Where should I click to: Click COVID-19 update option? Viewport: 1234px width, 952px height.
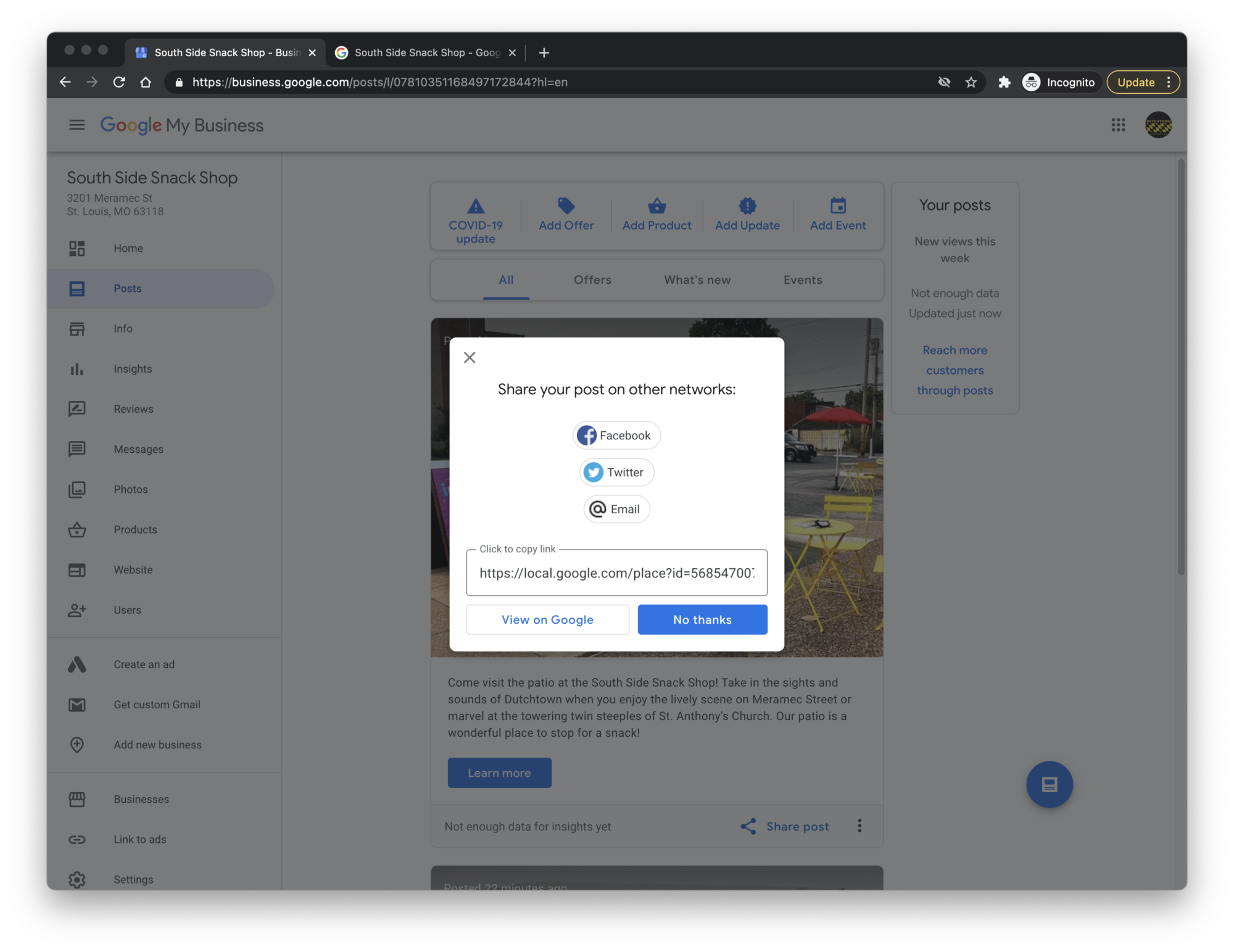tap(476, 221)
